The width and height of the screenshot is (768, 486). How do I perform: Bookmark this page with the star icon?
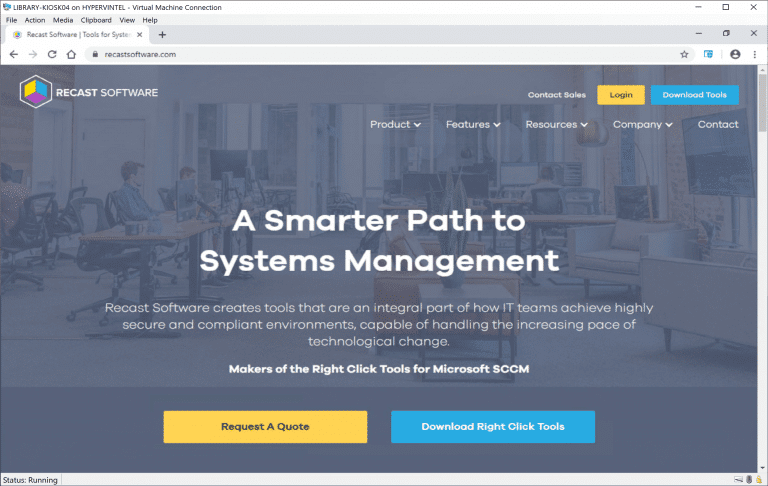pyautogui.click(x=684, y=54)
